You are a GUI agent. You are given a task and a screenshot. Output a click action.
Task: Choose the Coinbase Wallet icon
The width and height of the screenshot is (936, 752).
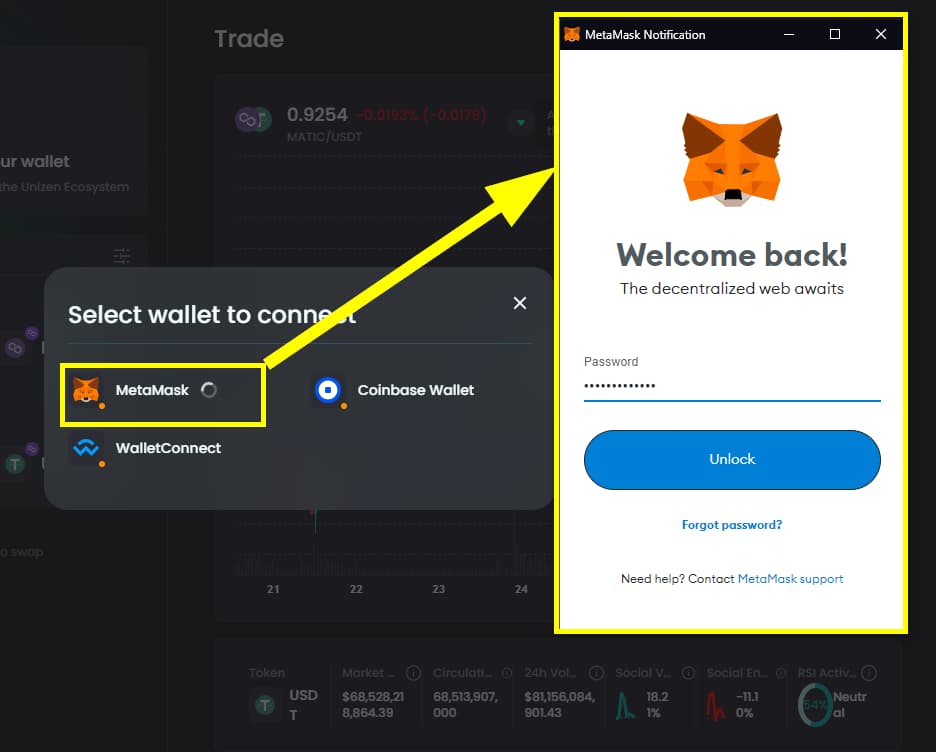click(330, 390)
